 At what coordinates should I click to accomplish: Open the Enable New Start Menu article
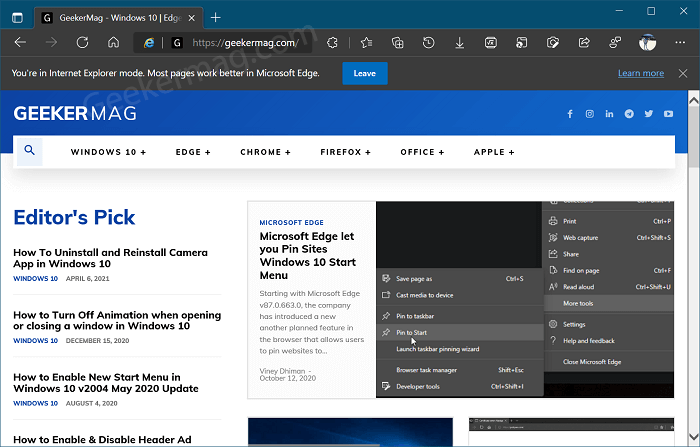(106, 383)
